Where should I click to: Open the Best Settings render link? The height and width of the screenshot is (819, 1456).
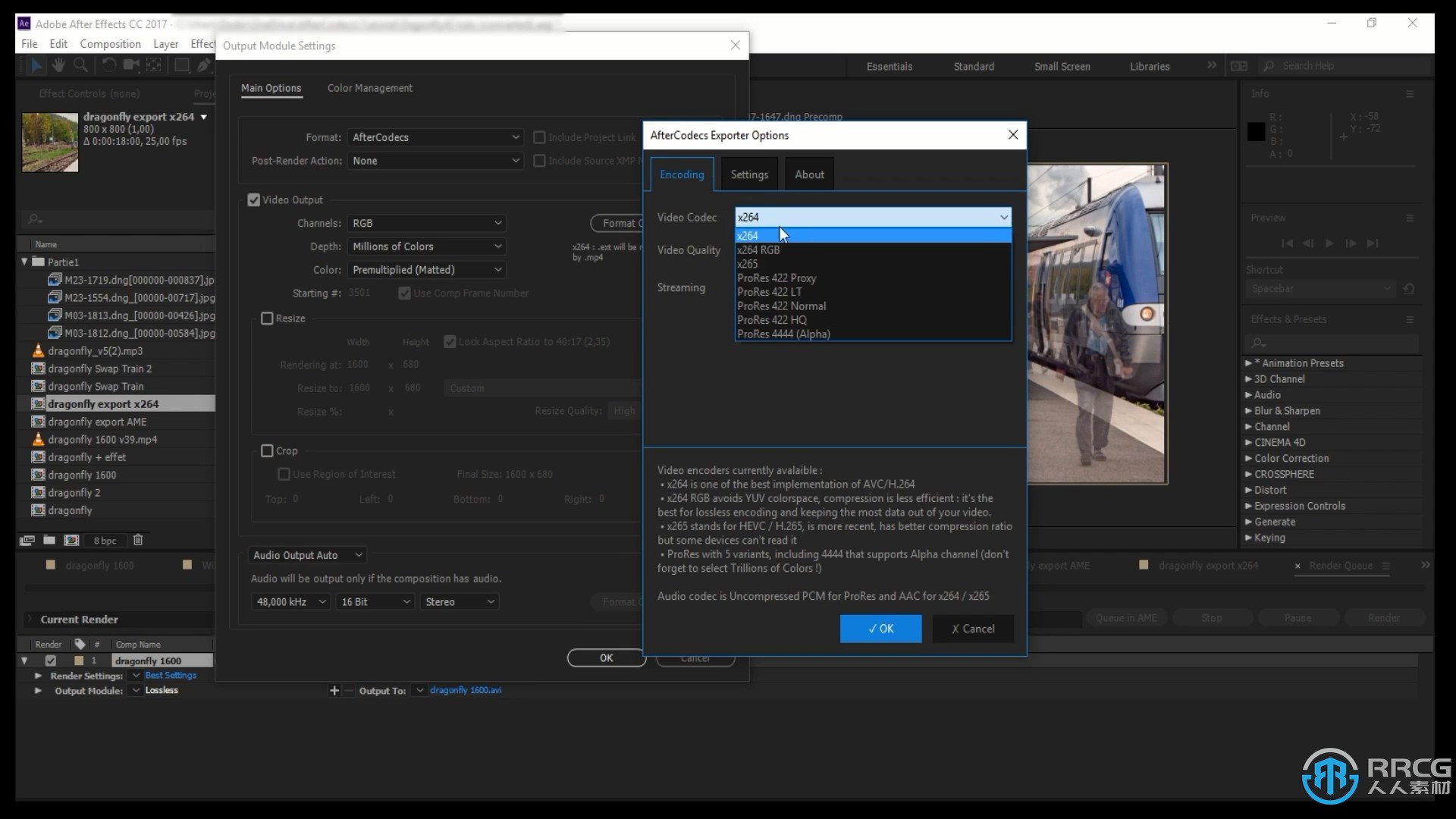(171, 675)
